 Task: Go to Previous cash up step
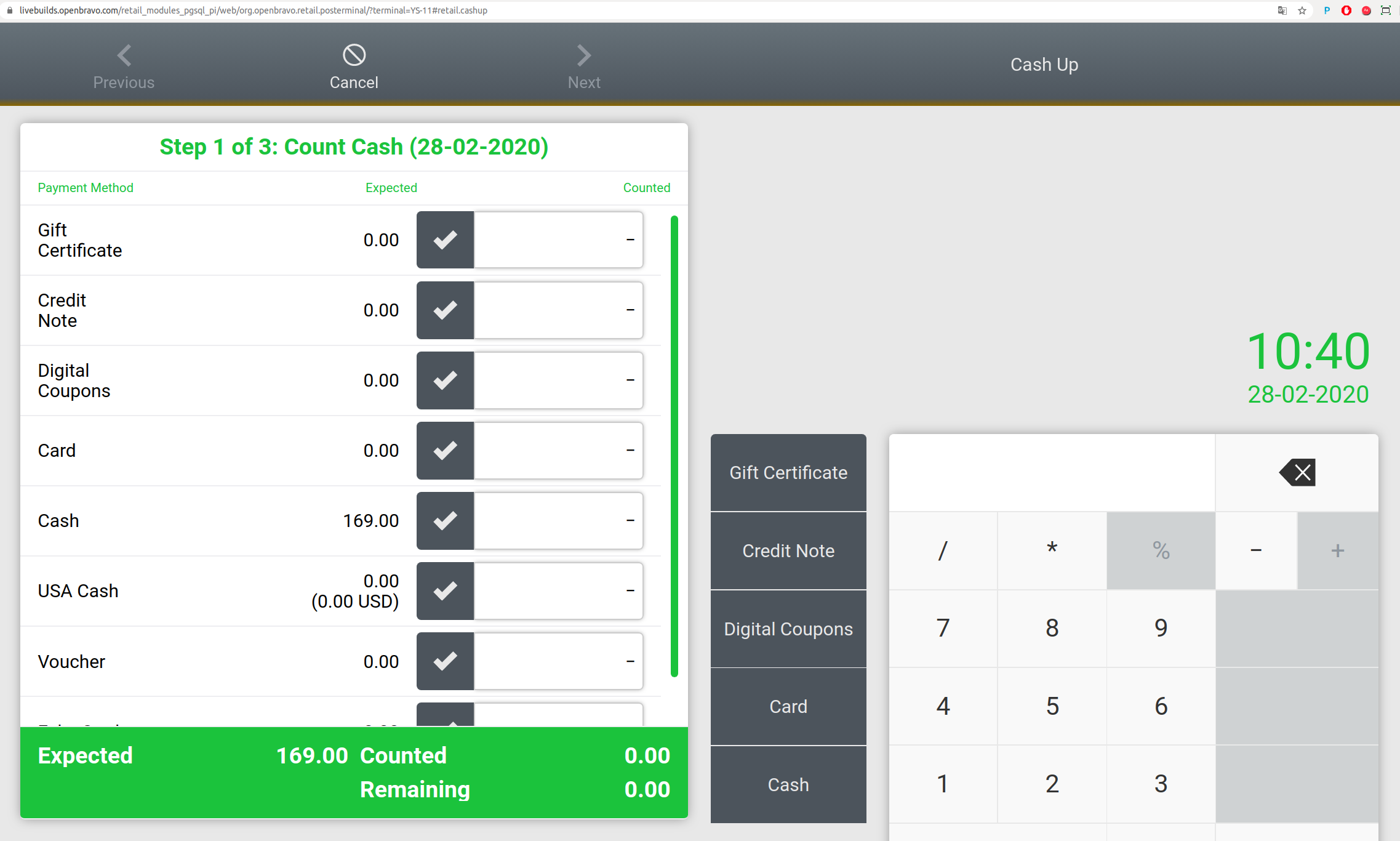click(x=124, y=66)
